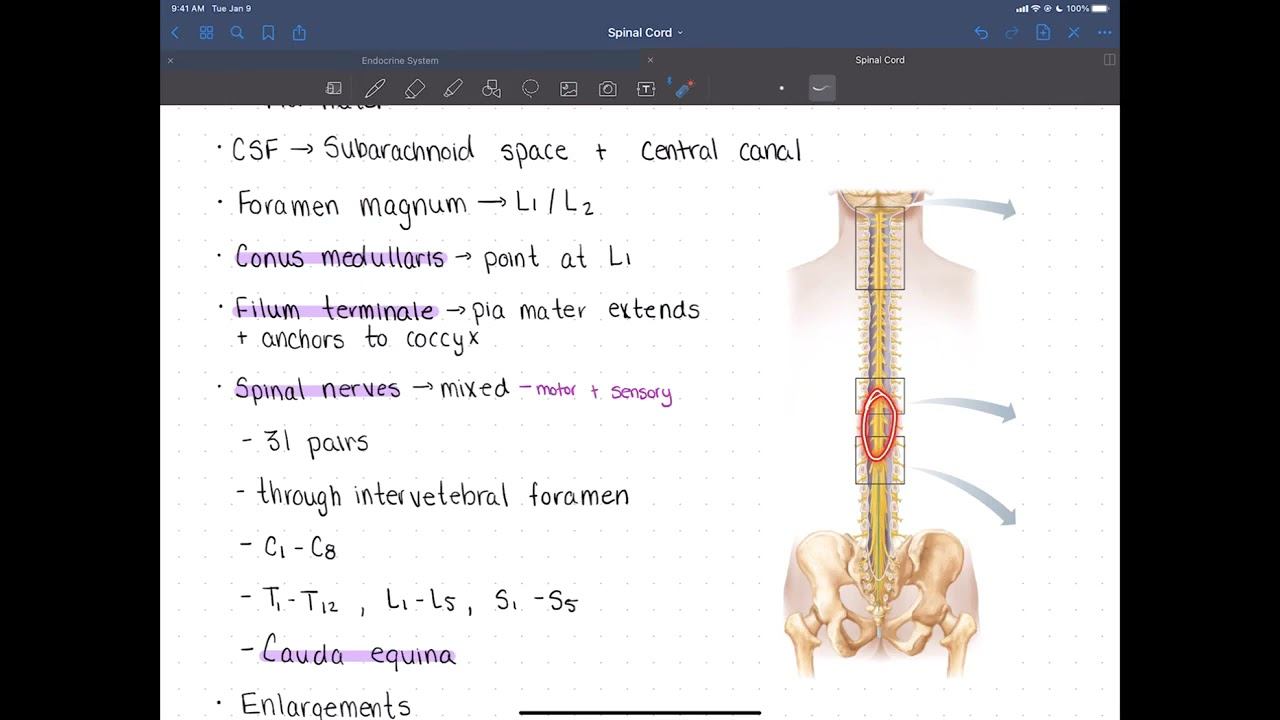Tap the purple 'motor + sensory' annotation
The height and width of the screenshot is (720, 1280).
click(x=604, y=392)
